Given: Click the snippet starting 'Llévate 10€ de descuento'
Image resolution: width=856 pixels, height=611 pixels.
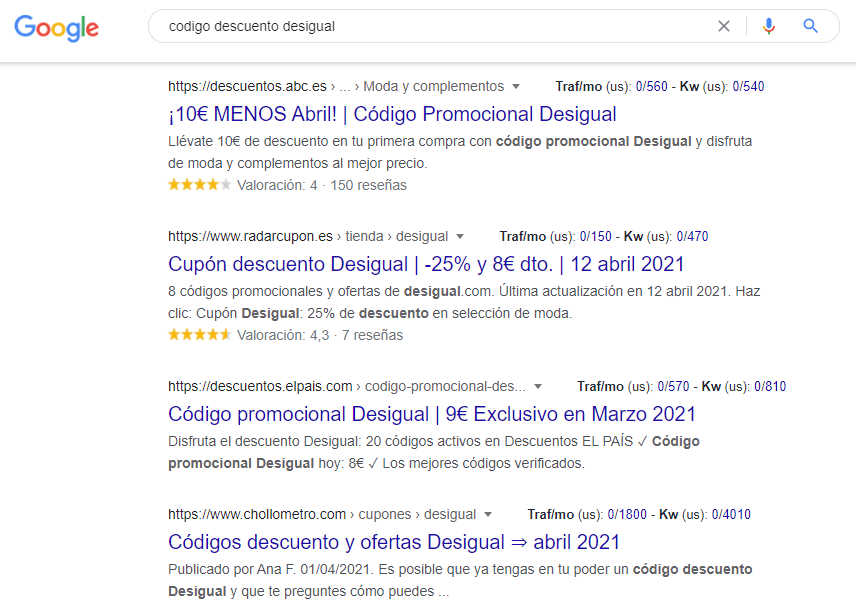Looking at the screenshot, I should coord(460,152).
